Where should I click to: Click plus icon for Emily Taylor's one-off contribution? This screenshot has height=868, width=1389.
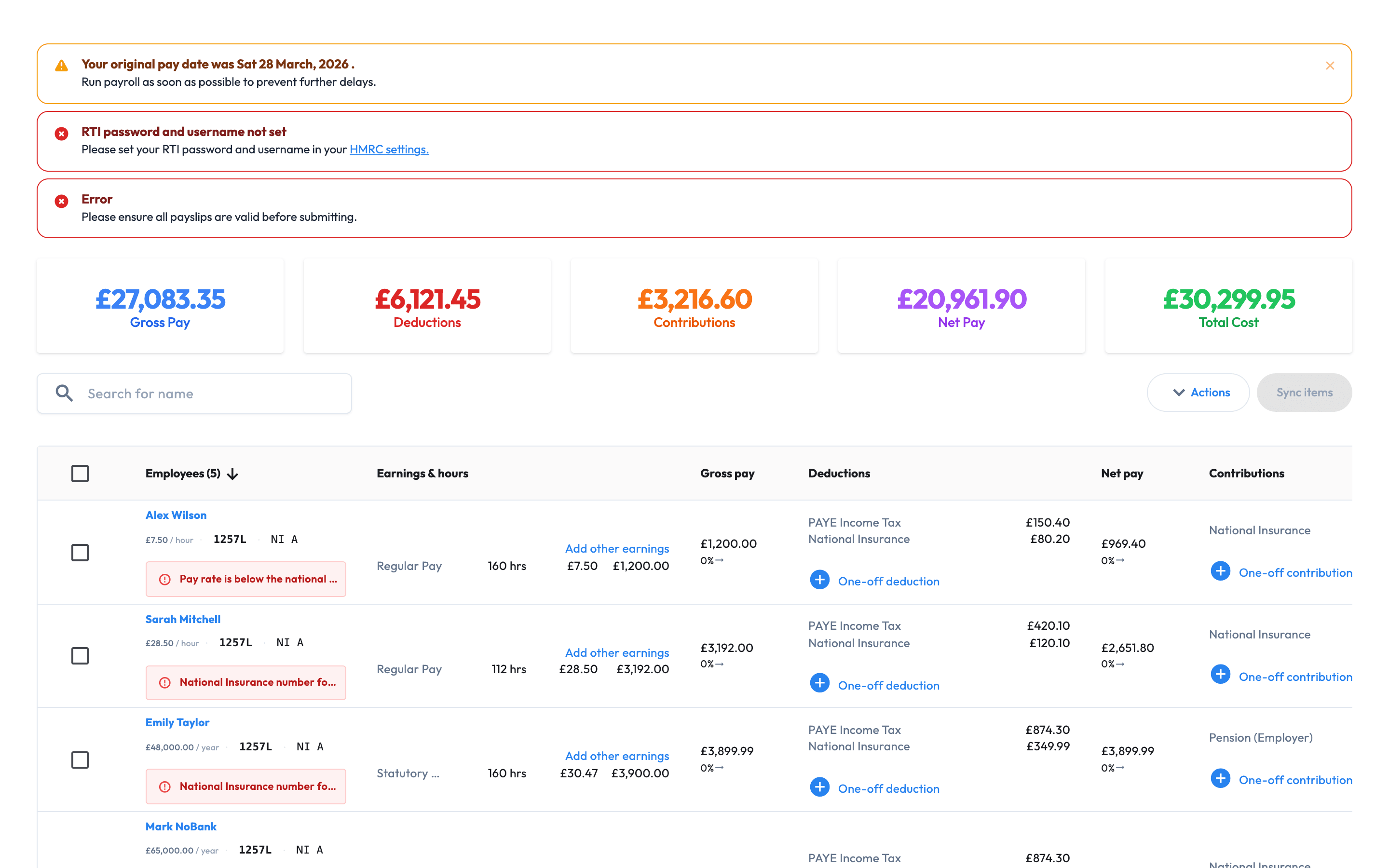1220,778
